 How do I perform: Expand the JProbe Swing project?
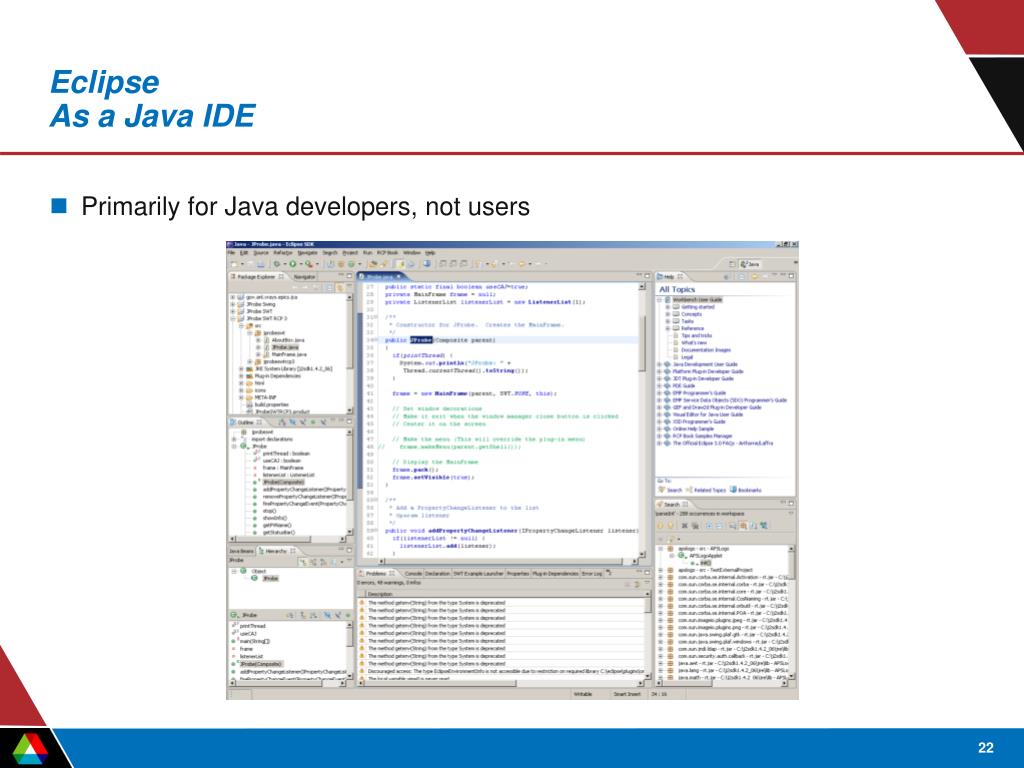(232, 304)
